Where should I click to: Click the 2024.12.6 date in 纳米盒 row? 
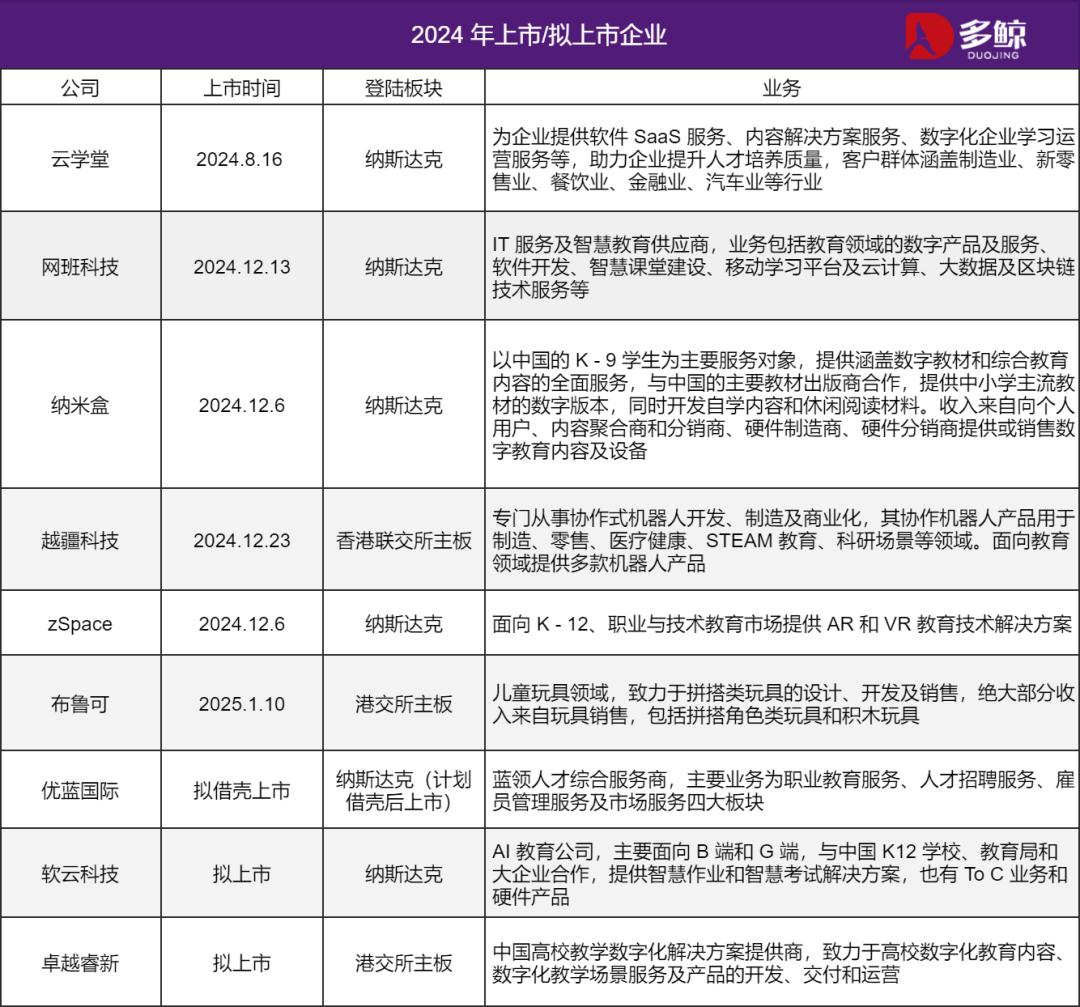[242, 405]
